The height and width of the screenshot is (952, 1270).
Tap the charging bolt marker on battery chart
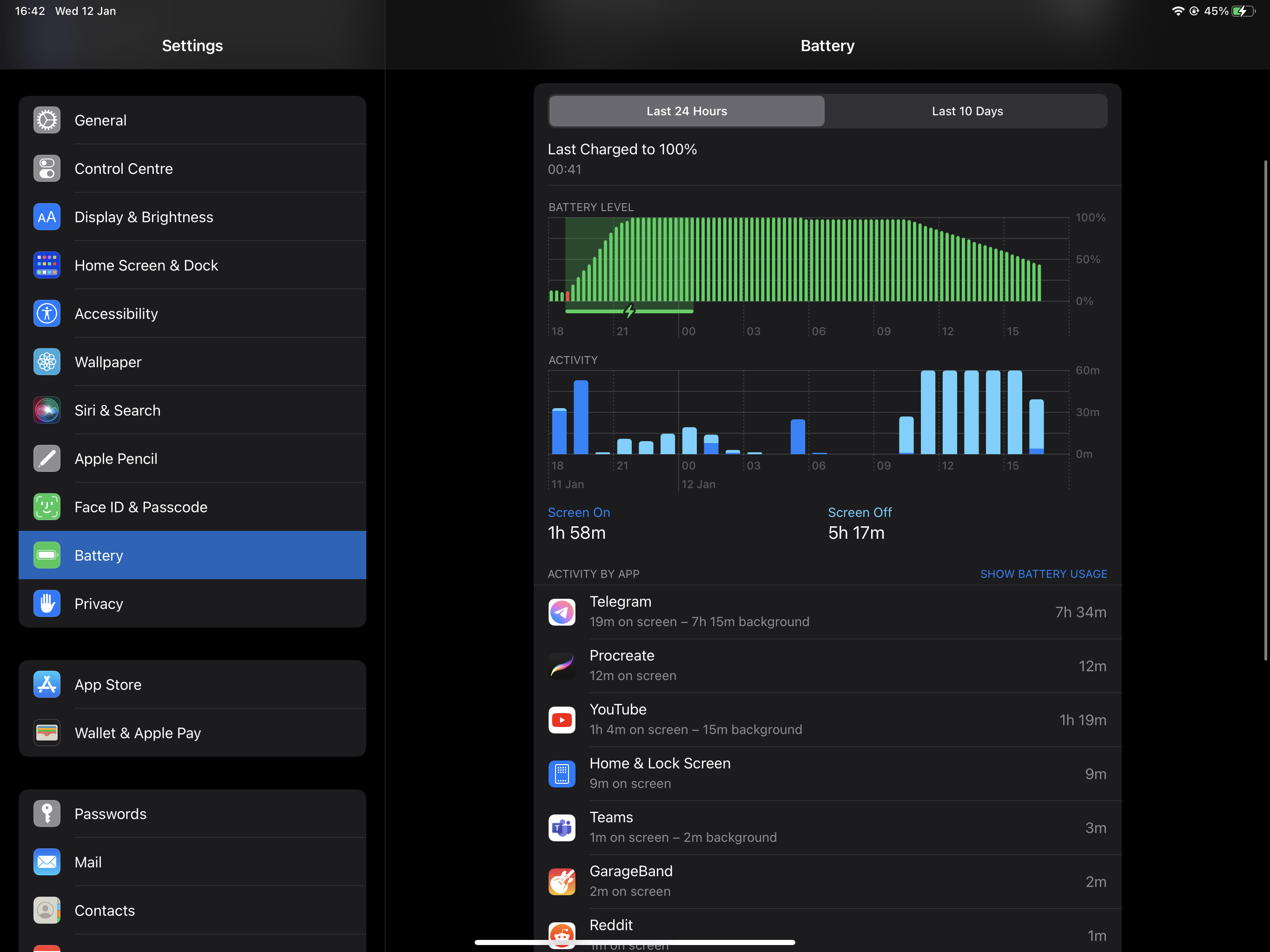click(629, 311)
